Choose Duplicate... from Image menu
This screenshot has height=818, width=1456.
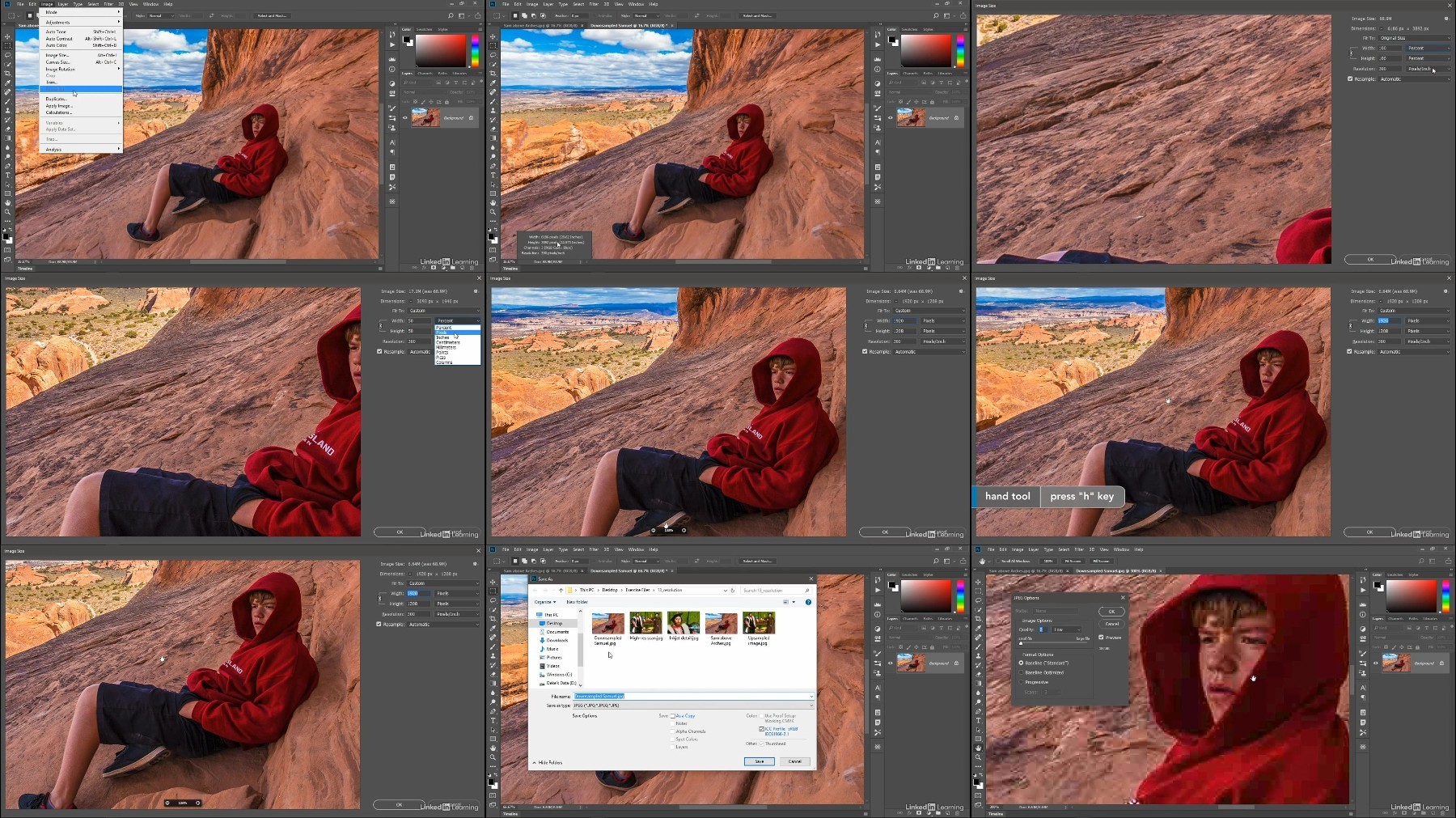[82, 99]
